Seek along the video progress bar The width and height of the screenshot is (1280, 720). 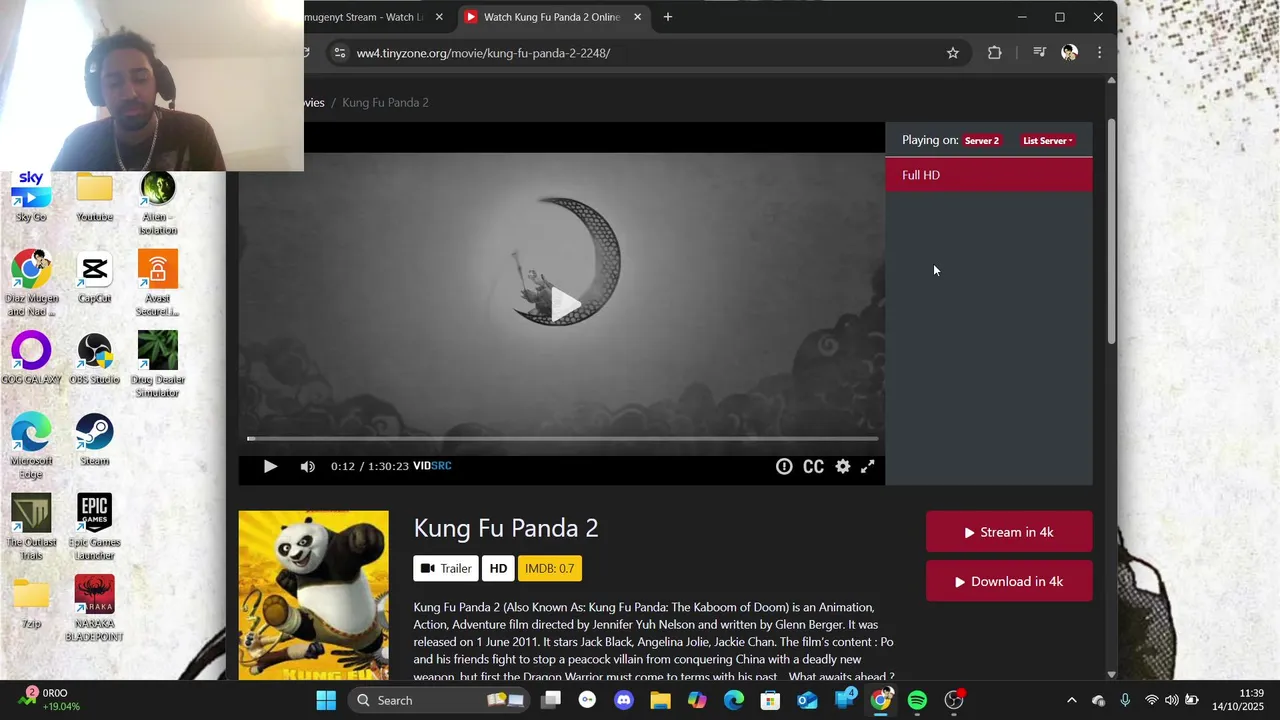point(563,438)
